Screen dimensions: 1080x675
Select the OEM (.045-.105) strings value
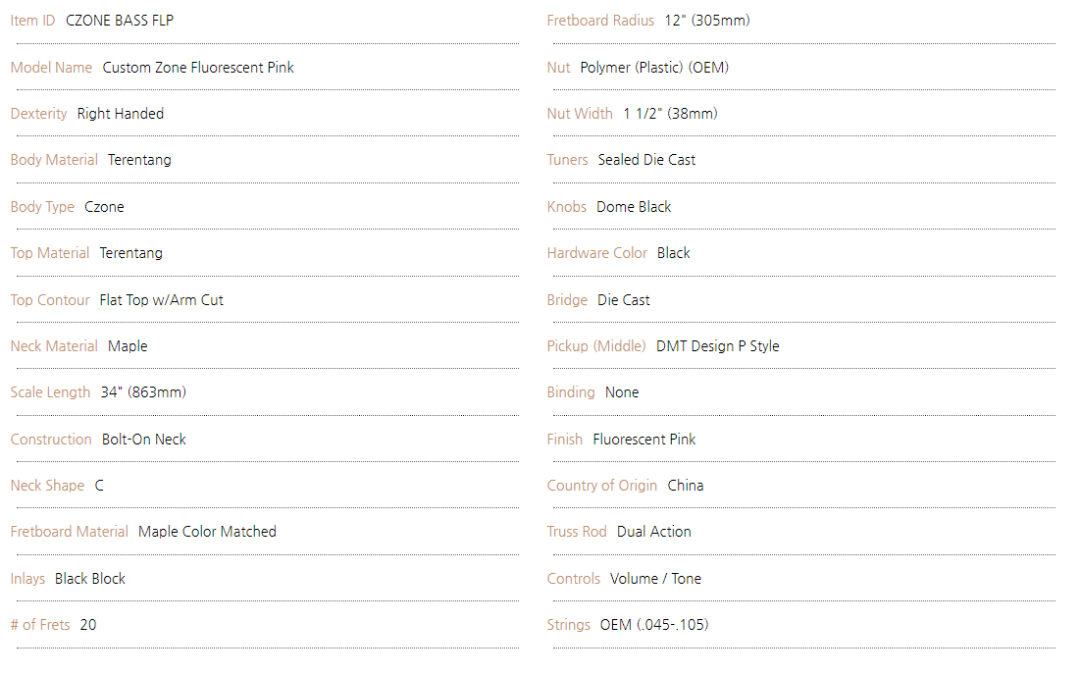tap(654, 625)
